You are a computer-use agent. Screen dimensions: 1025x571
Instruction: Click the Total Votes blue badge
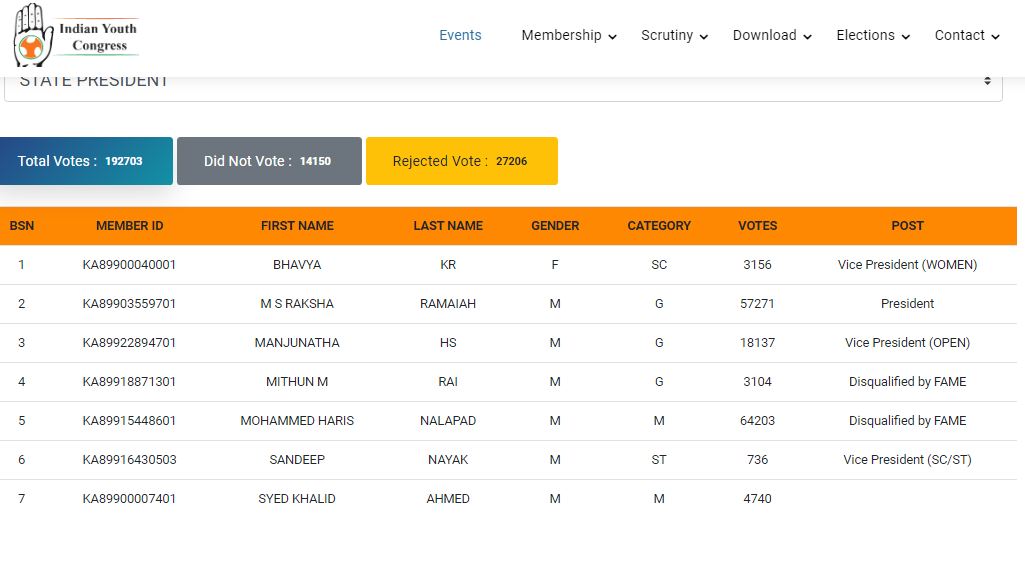click(86, 161)
